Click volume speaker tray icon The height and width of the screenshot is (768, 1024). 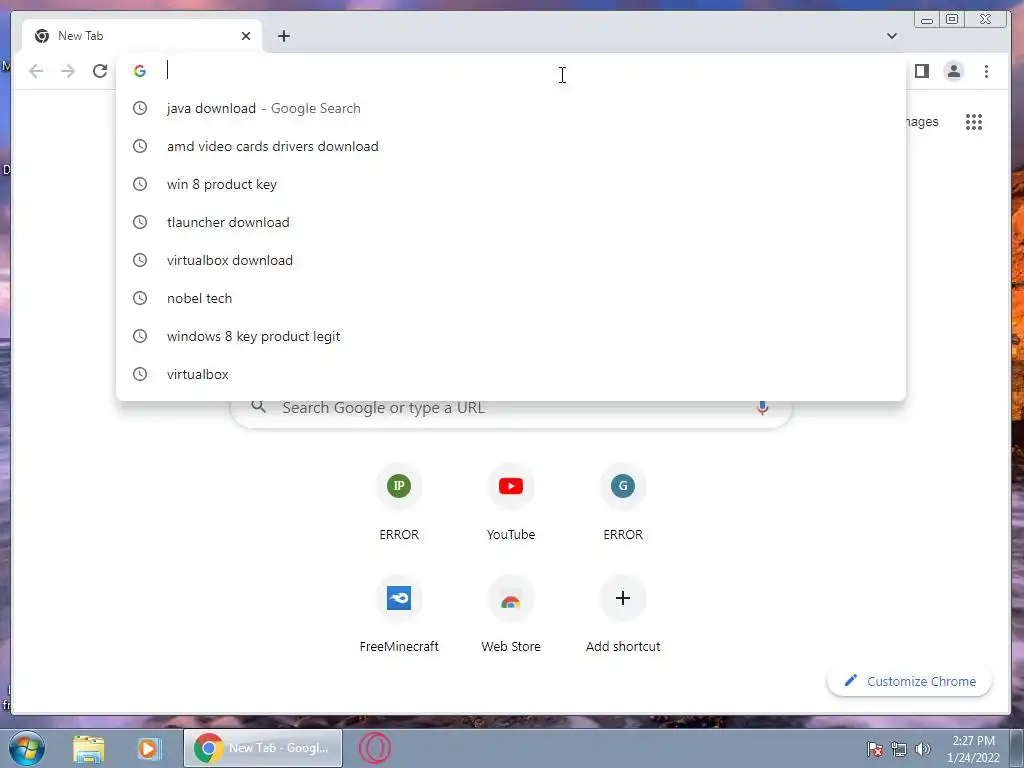[x=922, y=749]
